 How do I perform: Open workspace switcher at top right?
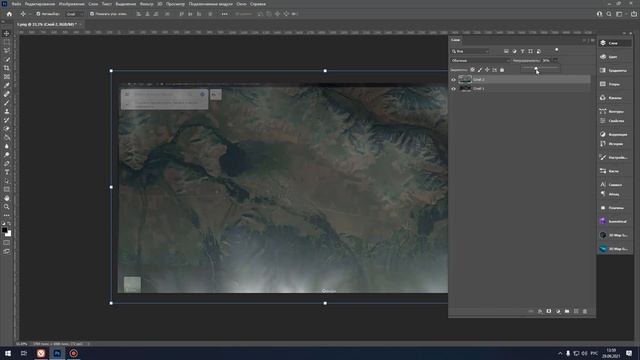619,14
